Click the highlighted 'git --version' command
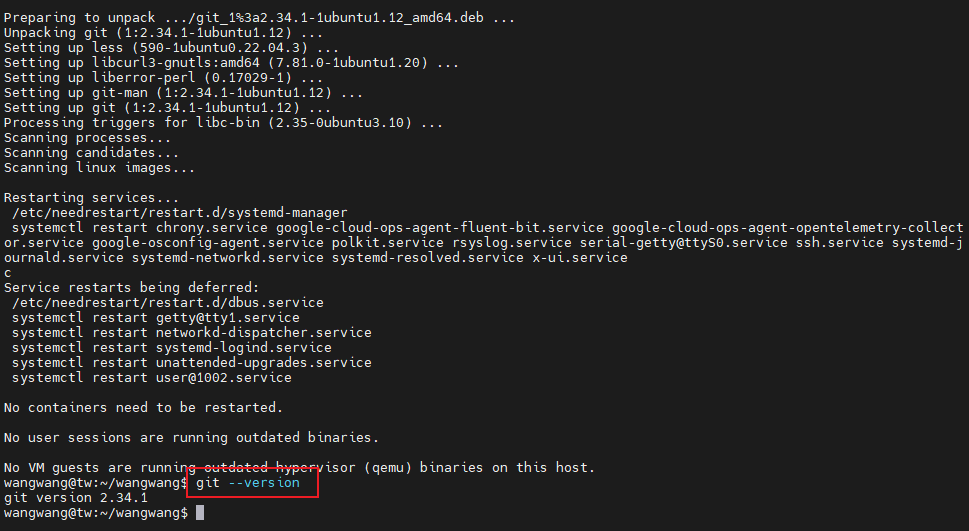The image size is (969, 531). click(248, 483)
